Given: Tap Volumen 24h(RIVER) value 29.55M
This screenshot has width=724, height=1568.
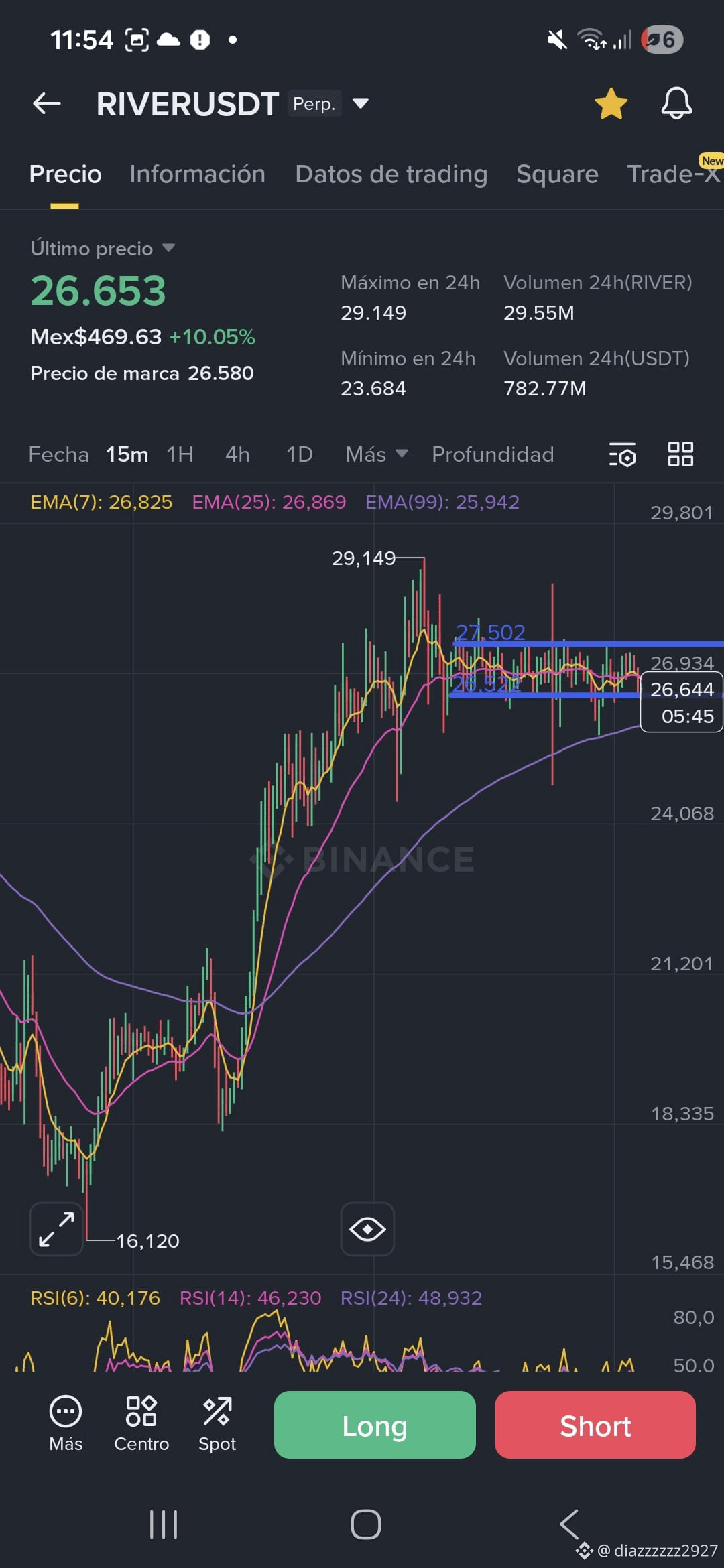Looking at the screenshot, I should tap(539, 312).
